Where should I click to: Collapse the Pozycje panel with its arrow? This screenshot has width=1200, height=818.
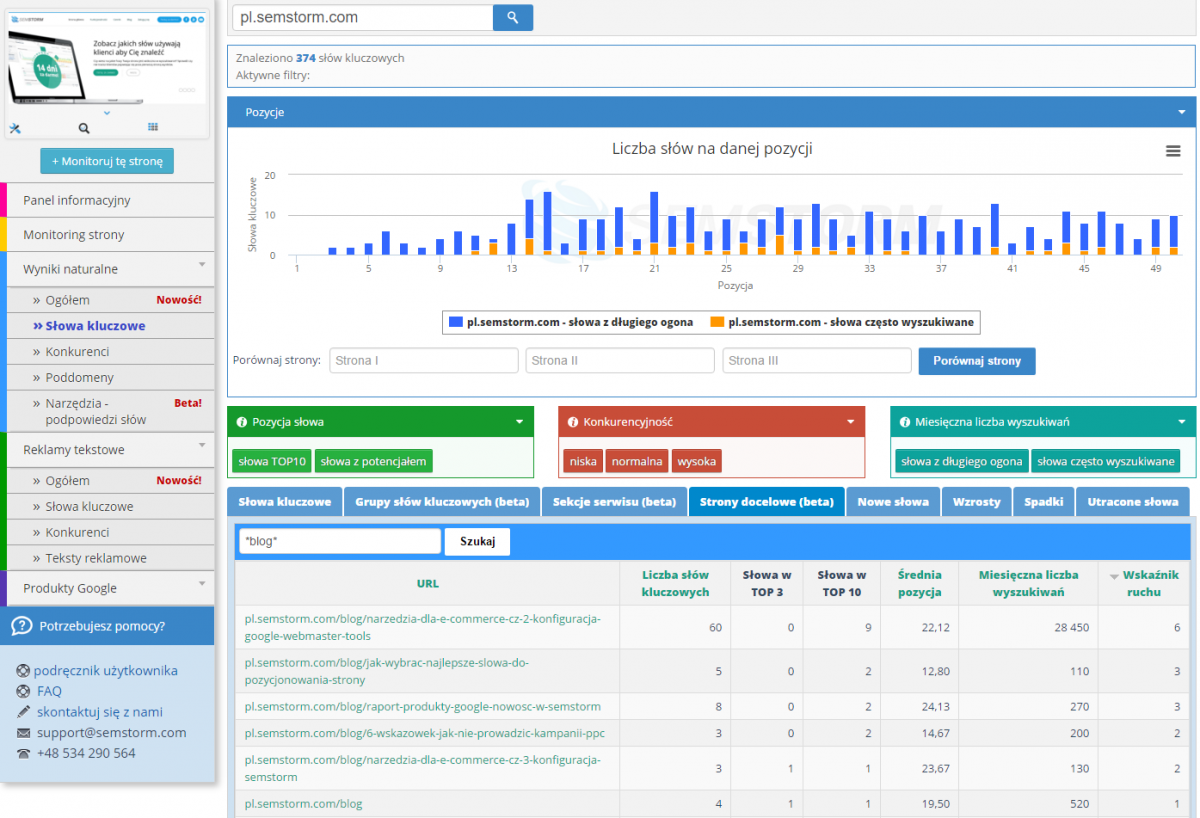(1181, 112)
